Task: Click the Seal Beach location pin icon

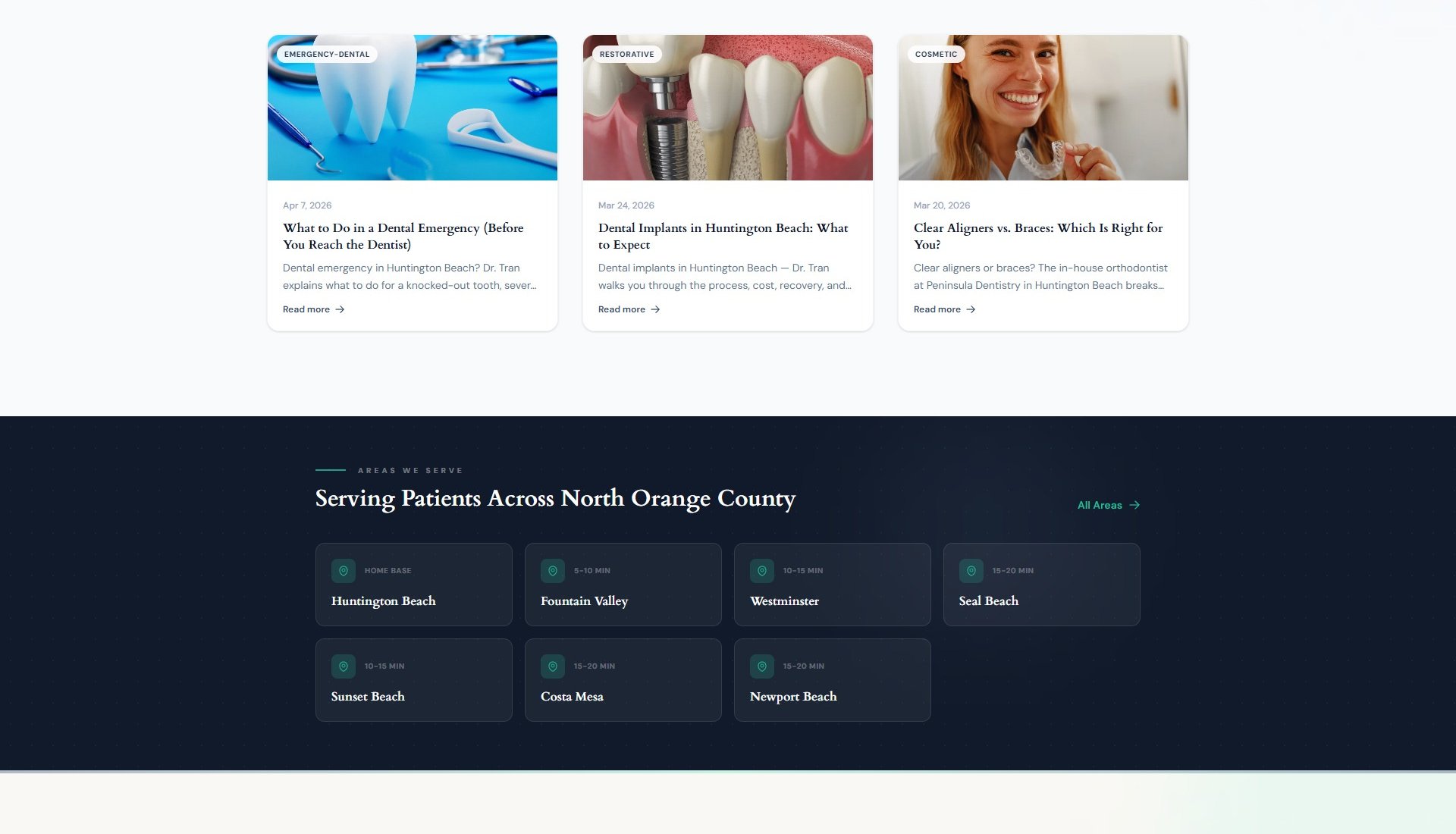Action: [x=971, y=571]
